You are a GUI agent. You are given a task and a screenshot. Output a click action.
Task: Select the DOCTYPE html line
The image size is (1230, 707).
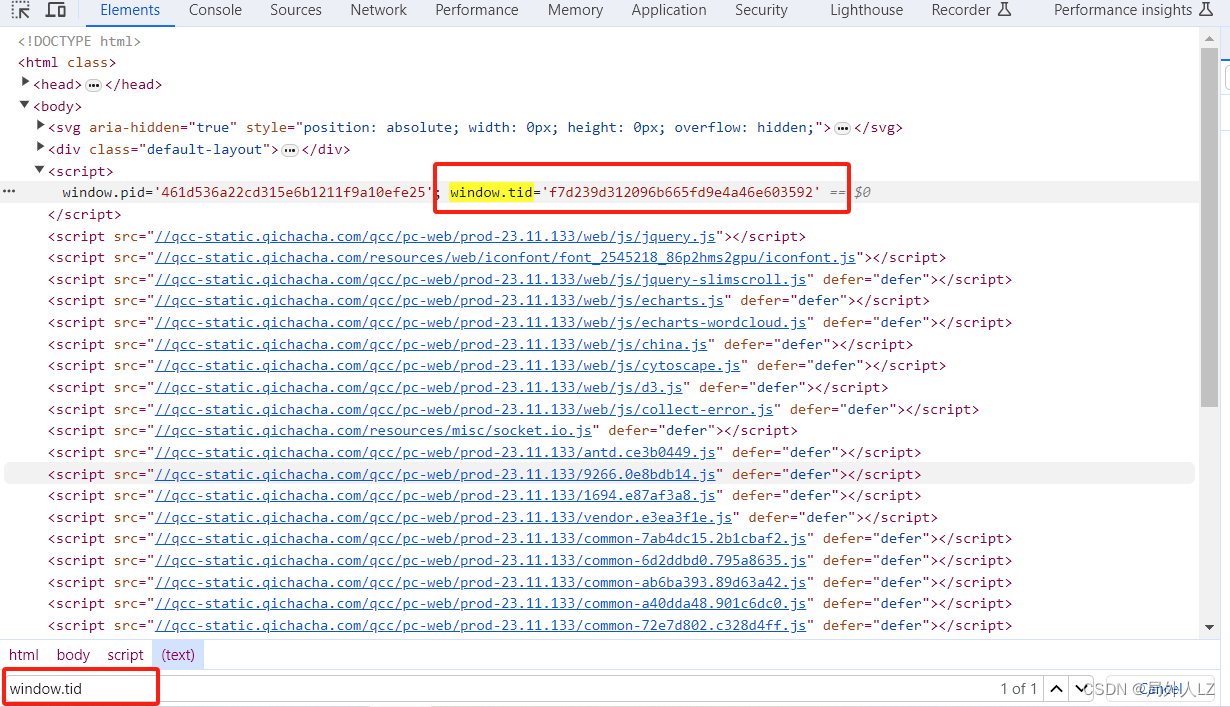pyautogui.click(x=79, y=41)
